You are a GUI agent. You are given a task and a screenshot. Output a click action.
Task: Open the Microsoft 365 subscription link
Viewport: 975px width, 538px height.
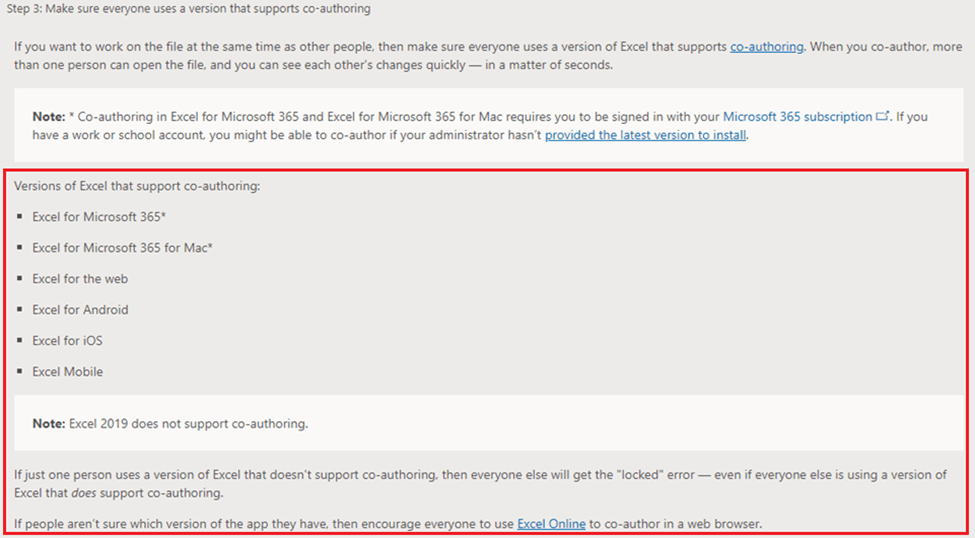click(x=797, y=116)
